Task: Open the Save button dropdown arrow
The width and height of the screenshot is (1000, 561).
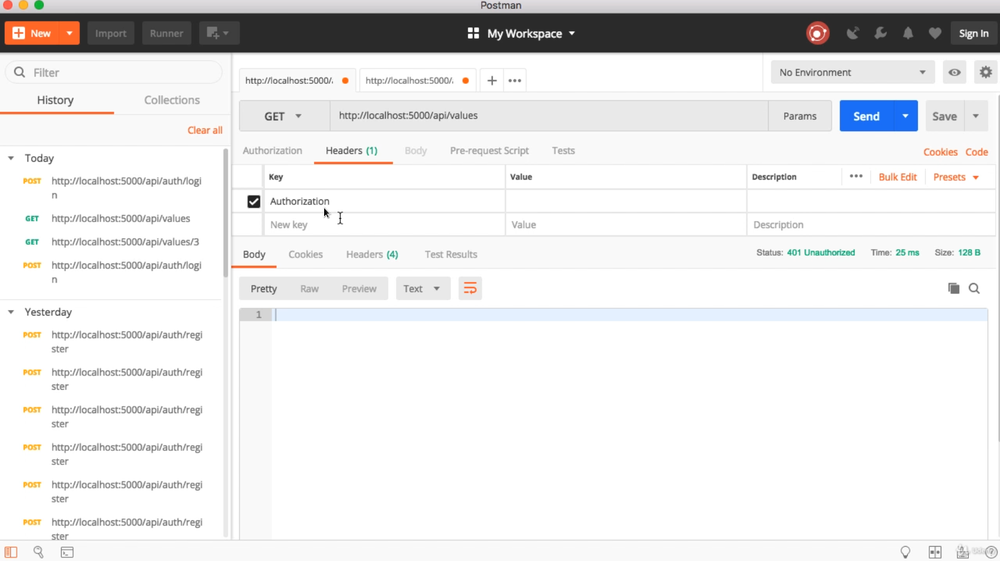Action: 976,116
